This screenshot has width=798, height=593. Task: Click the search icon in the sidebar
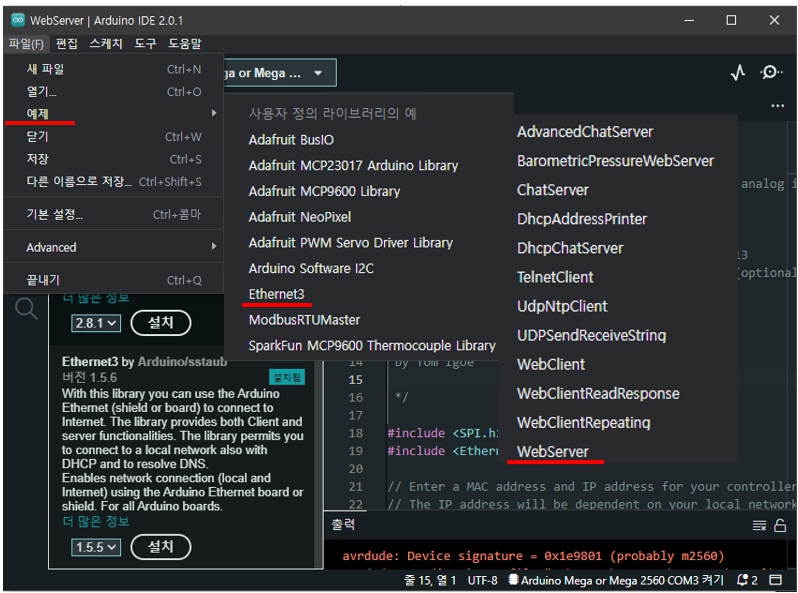[26, 309]
